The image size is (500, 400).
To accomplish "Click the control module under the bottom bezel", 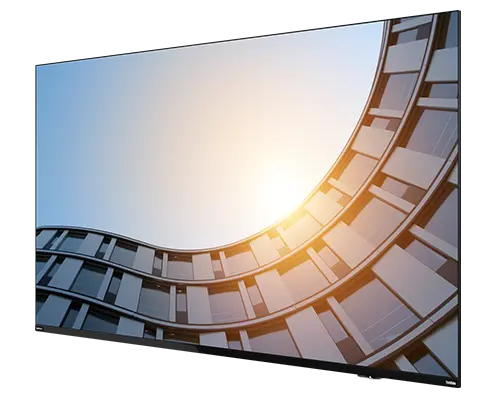I will pyautogui.click(x=370, y=377).
